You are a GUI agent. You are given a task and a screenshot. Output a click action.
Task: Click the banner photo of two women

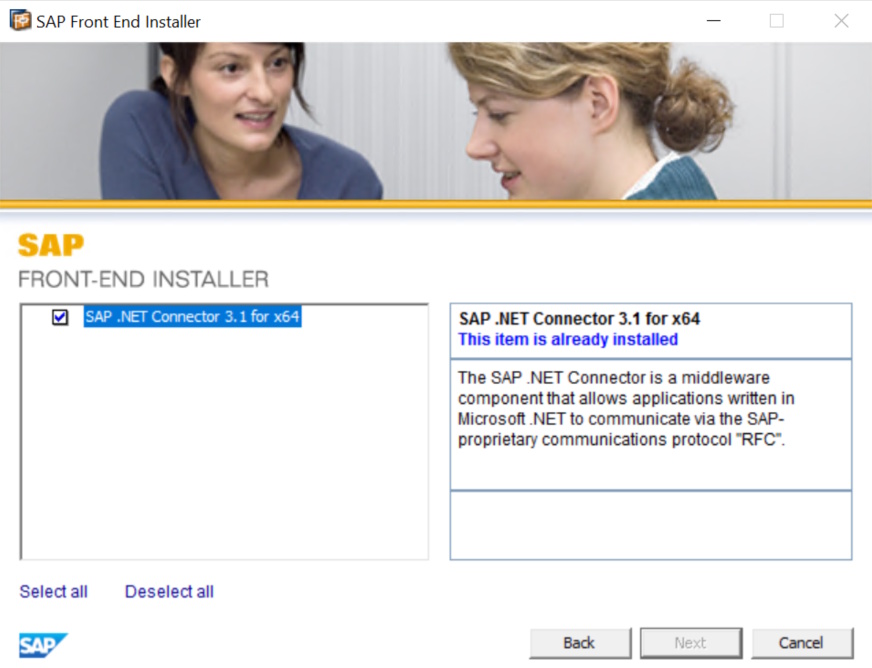pos(436,121)
